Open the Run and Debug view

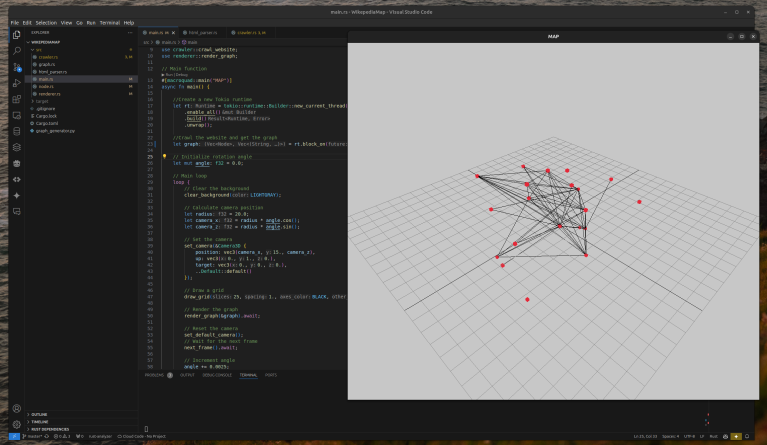(x=17, y=83)
